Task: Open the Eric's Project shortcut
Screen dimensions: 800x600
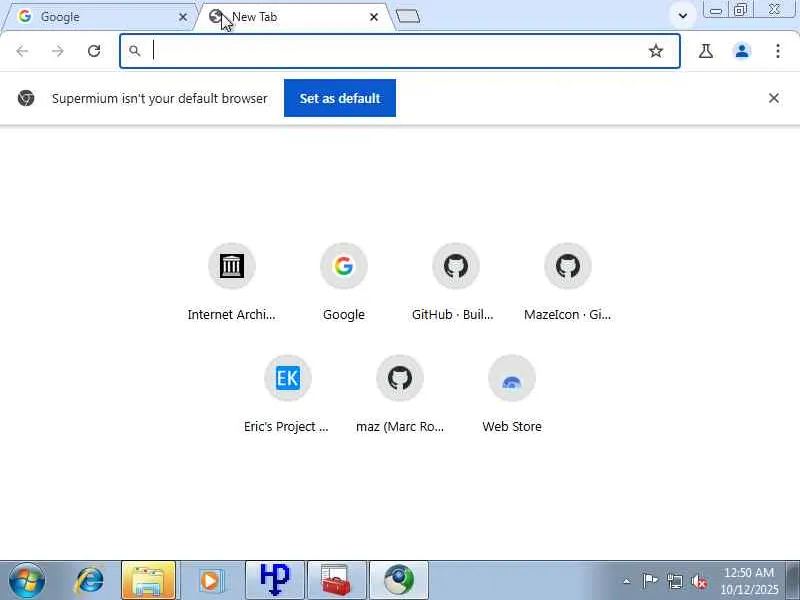Action: click(288, 395)
